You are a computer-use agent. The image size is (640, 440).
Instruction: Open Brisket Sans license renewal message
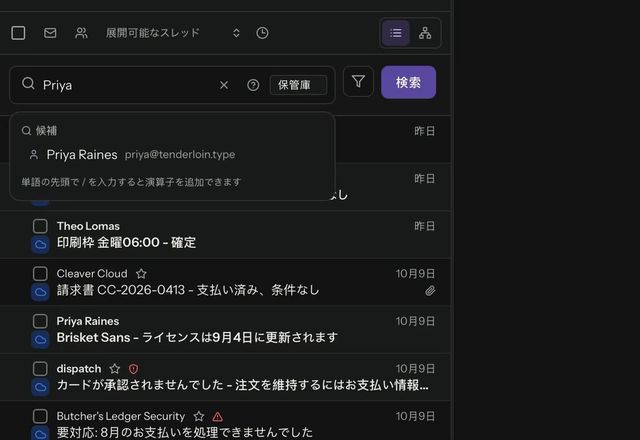(x=197, y=338)
